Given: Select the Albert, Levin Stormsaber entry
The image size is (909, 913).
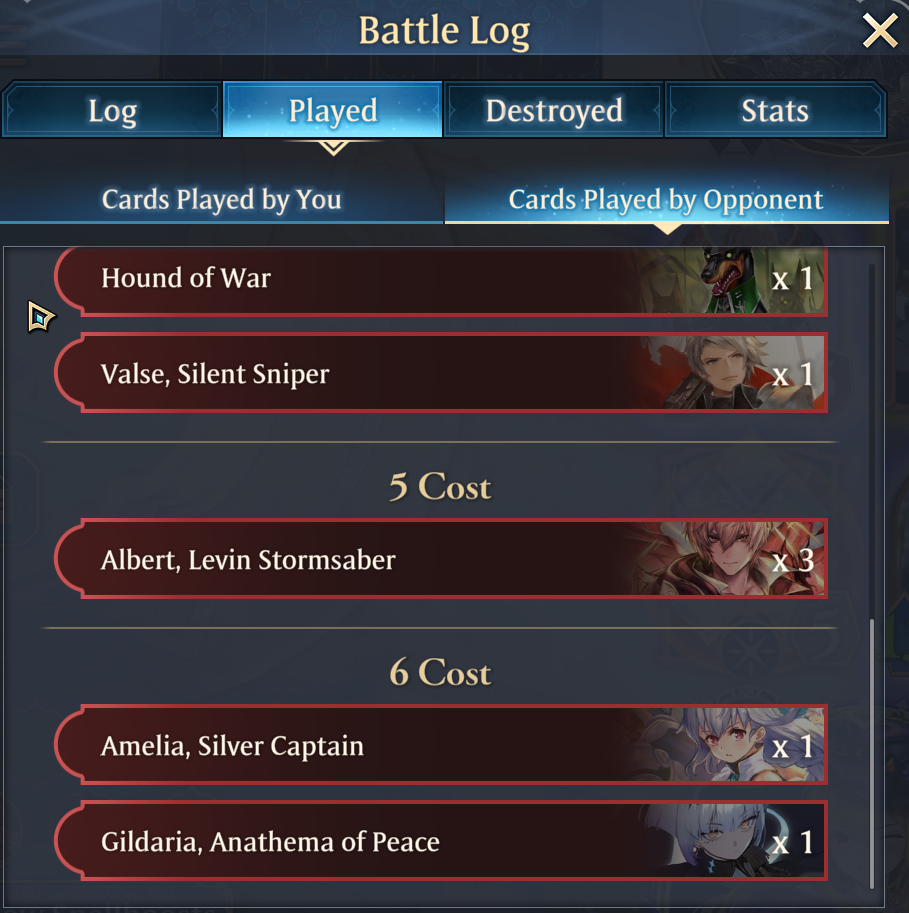Looking at the screenshot, I should pos(441,558).
